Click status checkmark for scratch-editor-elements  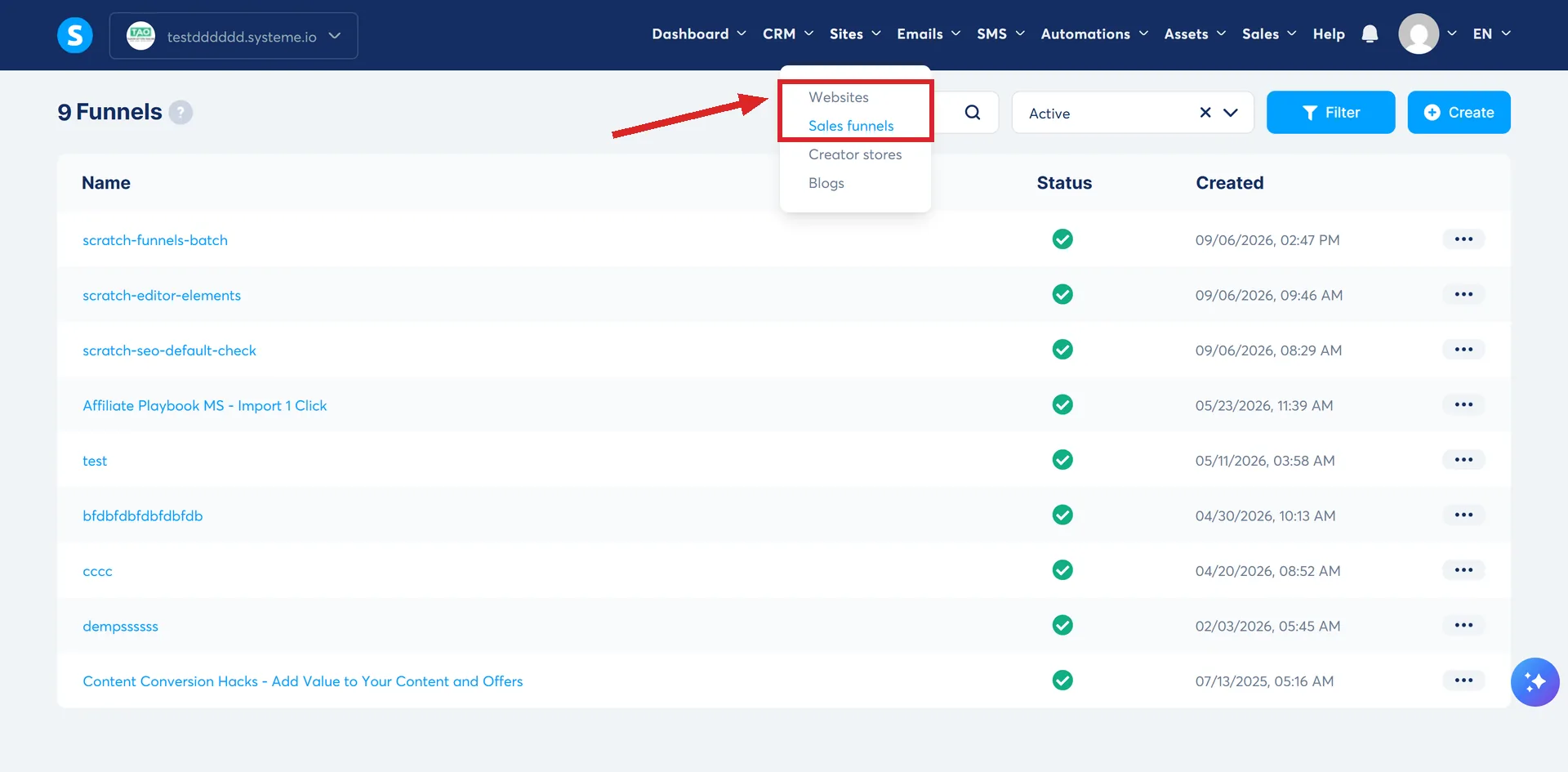coord(1062,294)
